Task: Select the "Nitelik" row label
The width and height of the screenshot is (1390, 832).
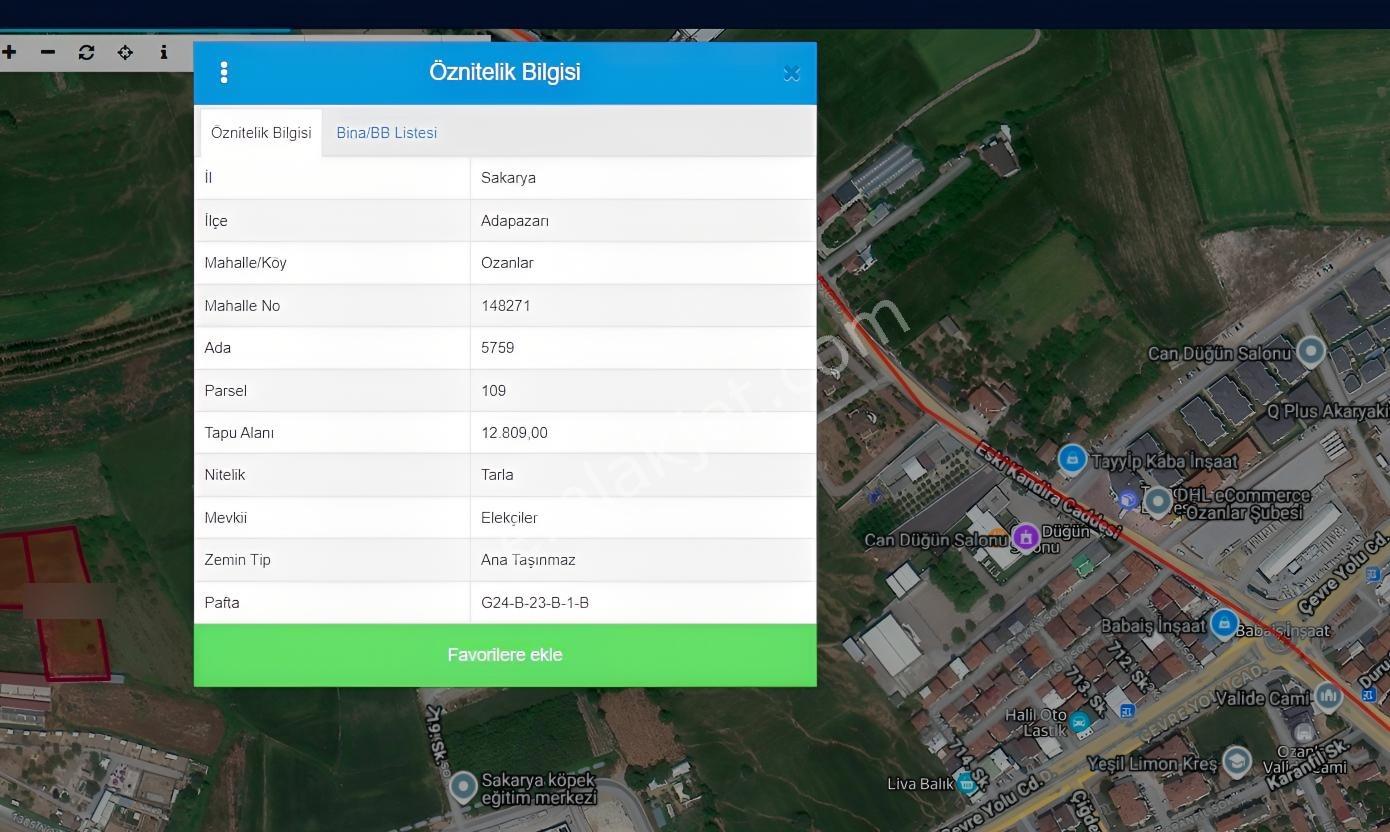Action: (225, 475)
